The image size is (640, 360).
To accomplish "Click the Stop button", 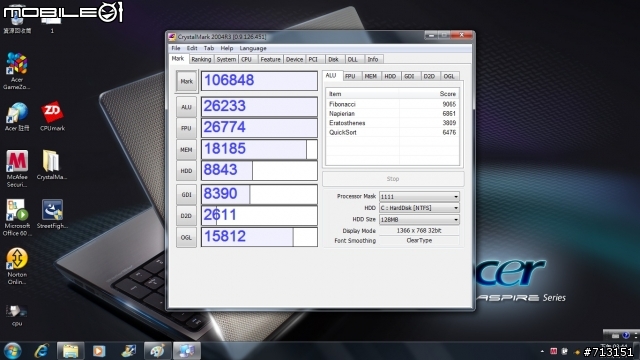I will 393,179.
